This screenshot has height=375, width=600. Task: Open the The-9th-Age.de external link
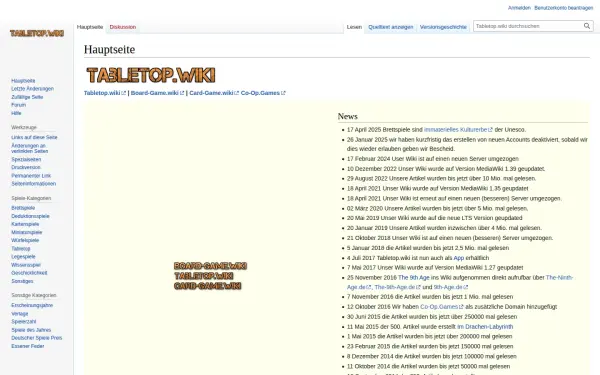[398, 287]
